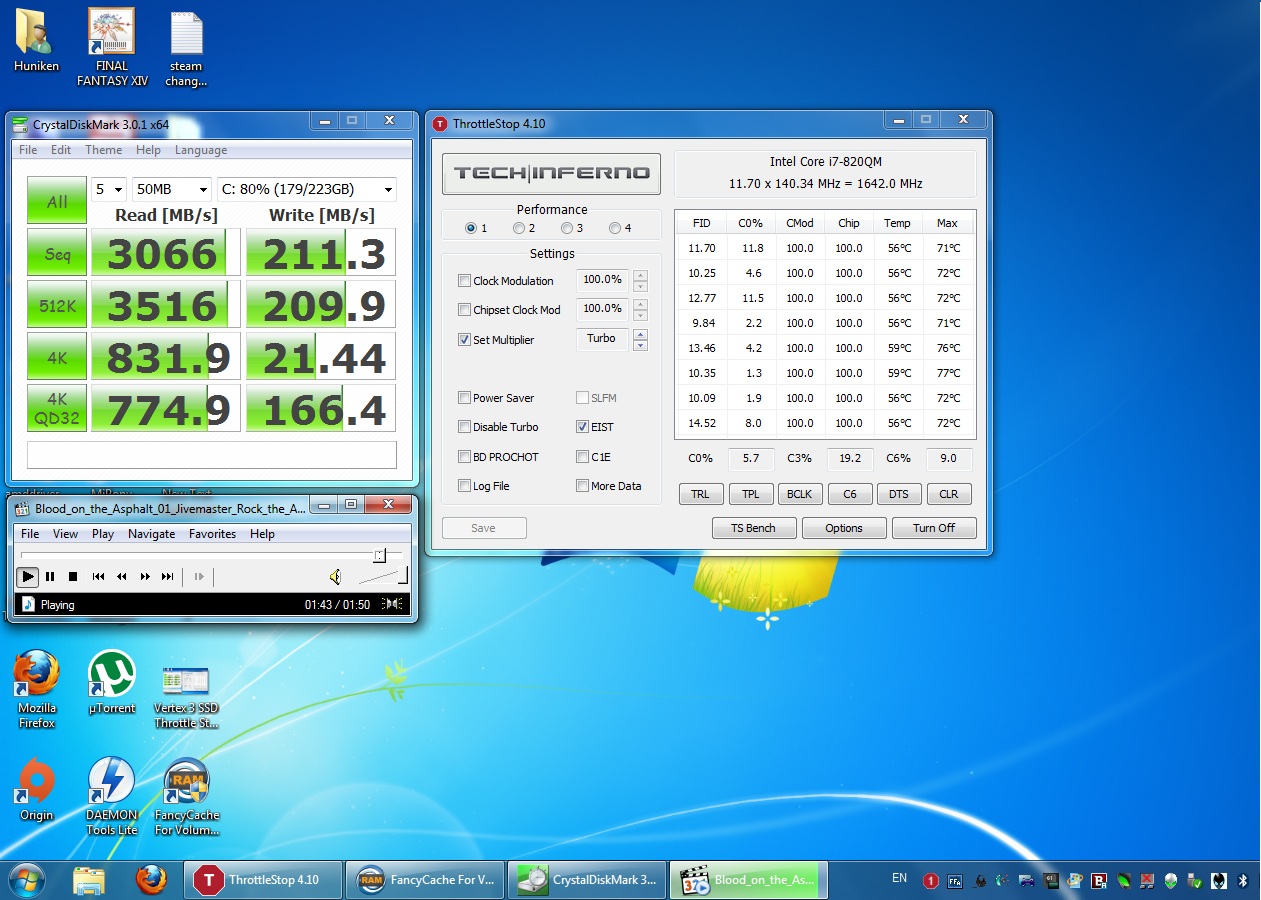Click the Turn Off button
This screenshot has width=1261, height=900.
(x=934, y=528)
